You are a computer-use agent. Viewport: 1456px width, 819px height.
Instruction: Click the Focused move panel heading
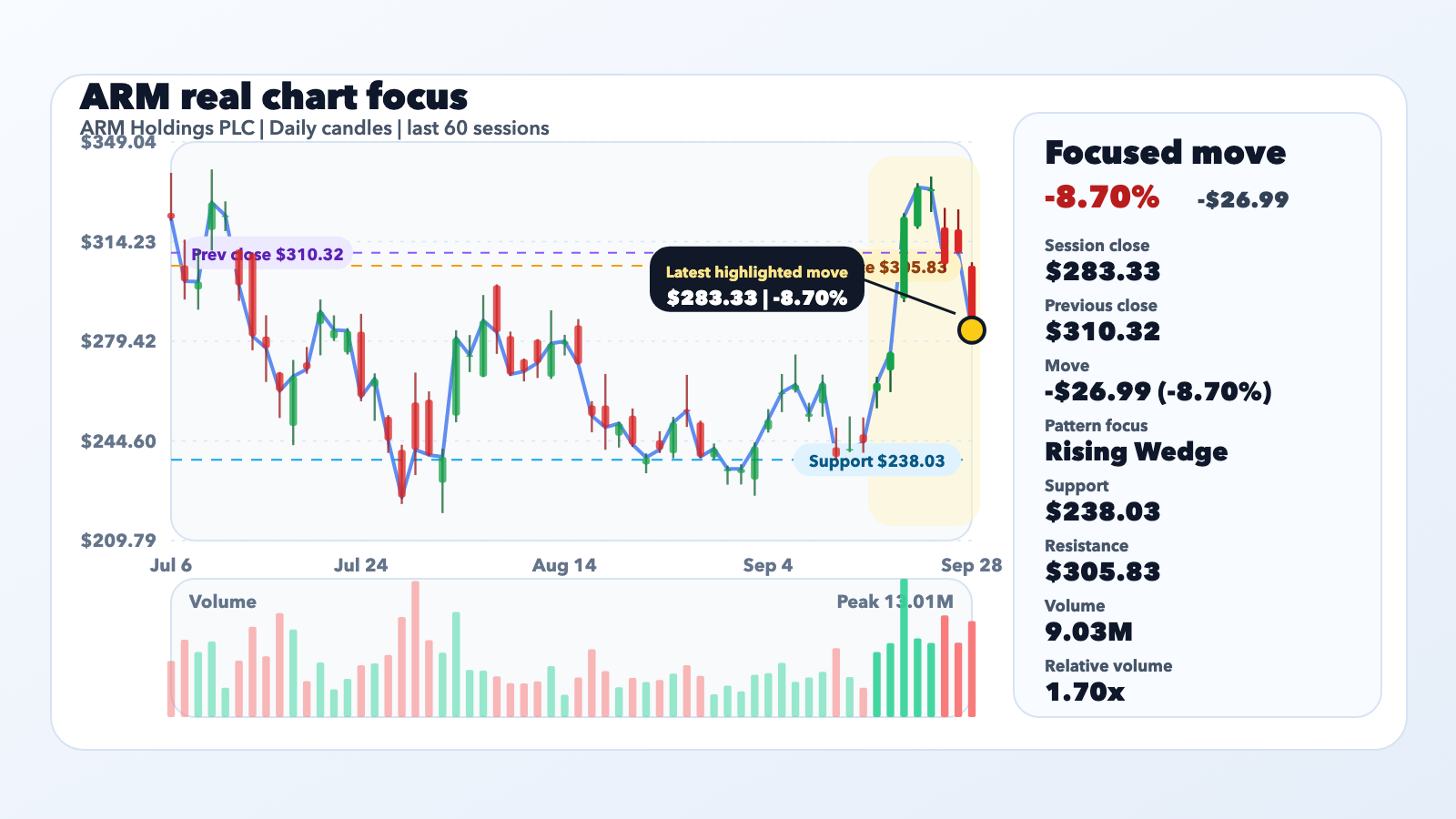[1165, 152]
